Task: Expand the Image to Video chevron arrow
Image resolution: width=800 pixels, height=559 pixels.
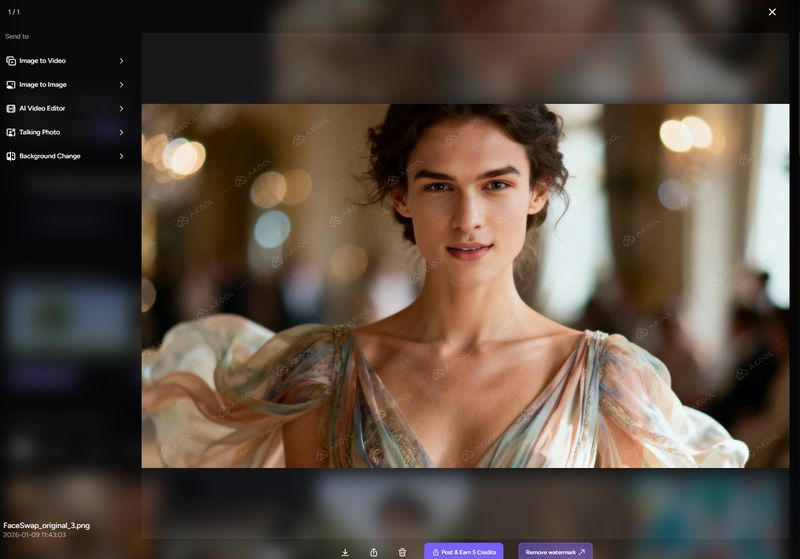Action: 121,61
